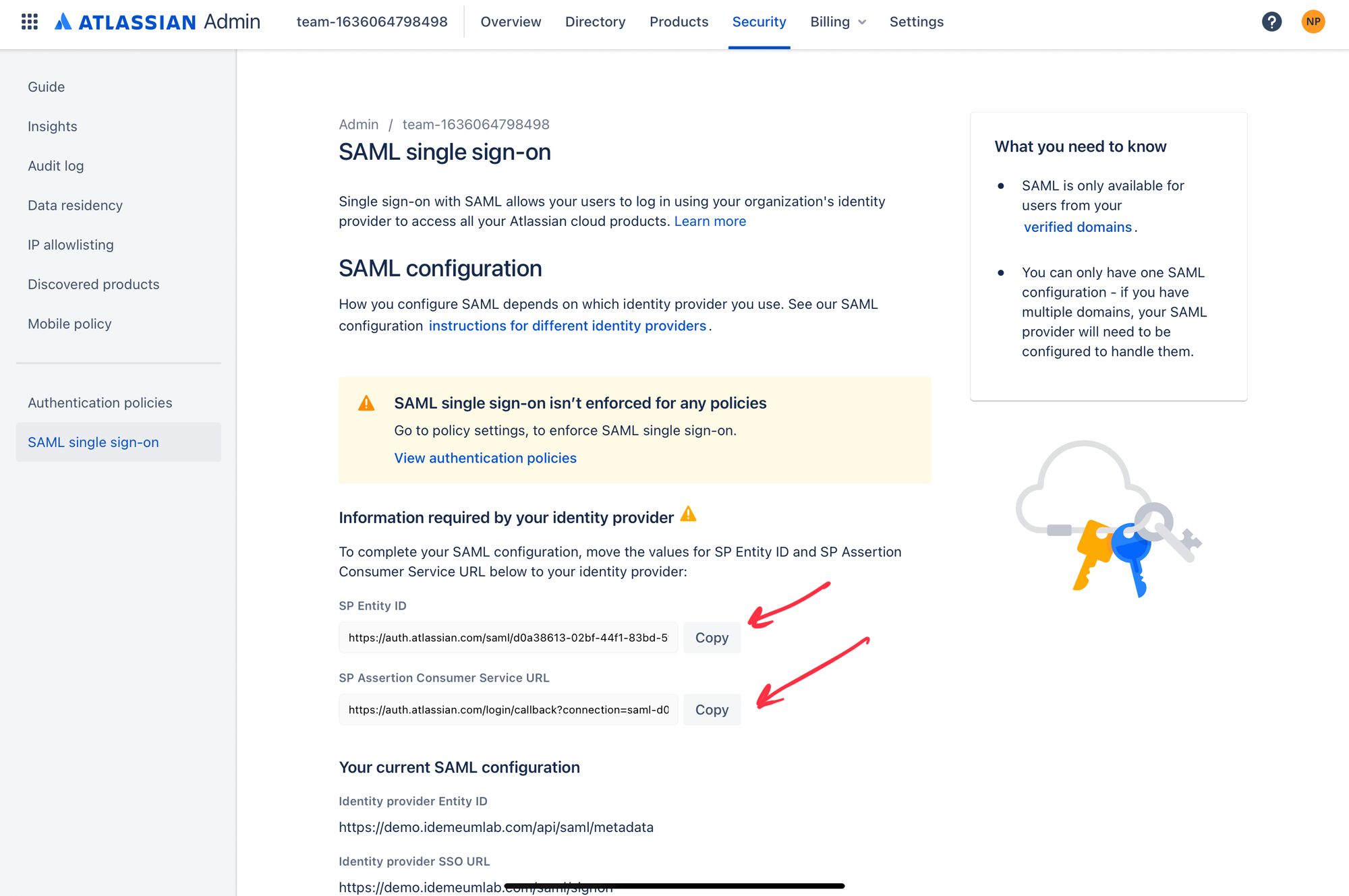The height and width of the screenshot is (896, 1349).
Task: Click the team-1636064798498 breadcrumb
Action: click(476, 124)
